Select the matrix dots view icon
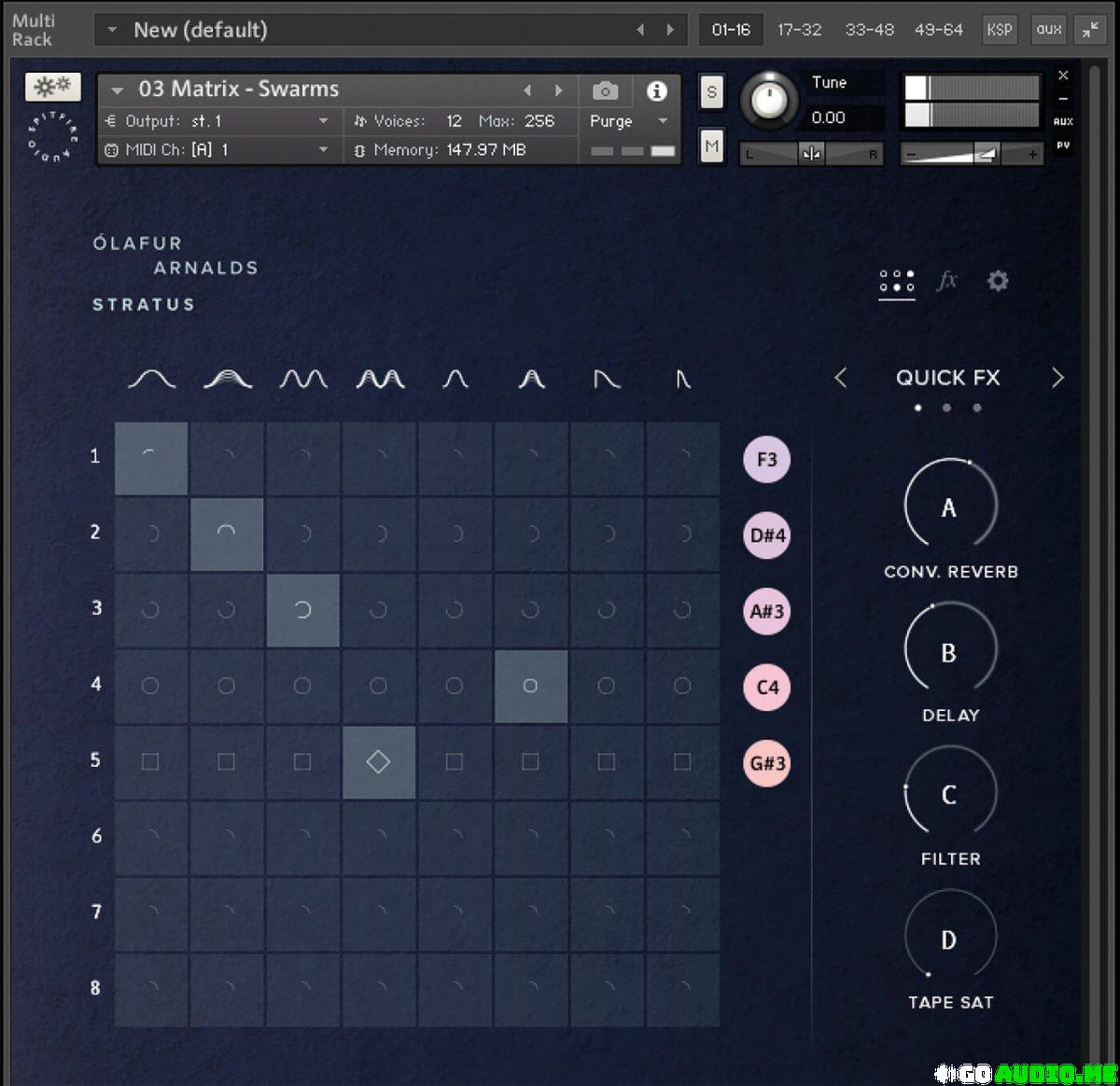This screenshot has height=1086, width=1120. point(897,281)
